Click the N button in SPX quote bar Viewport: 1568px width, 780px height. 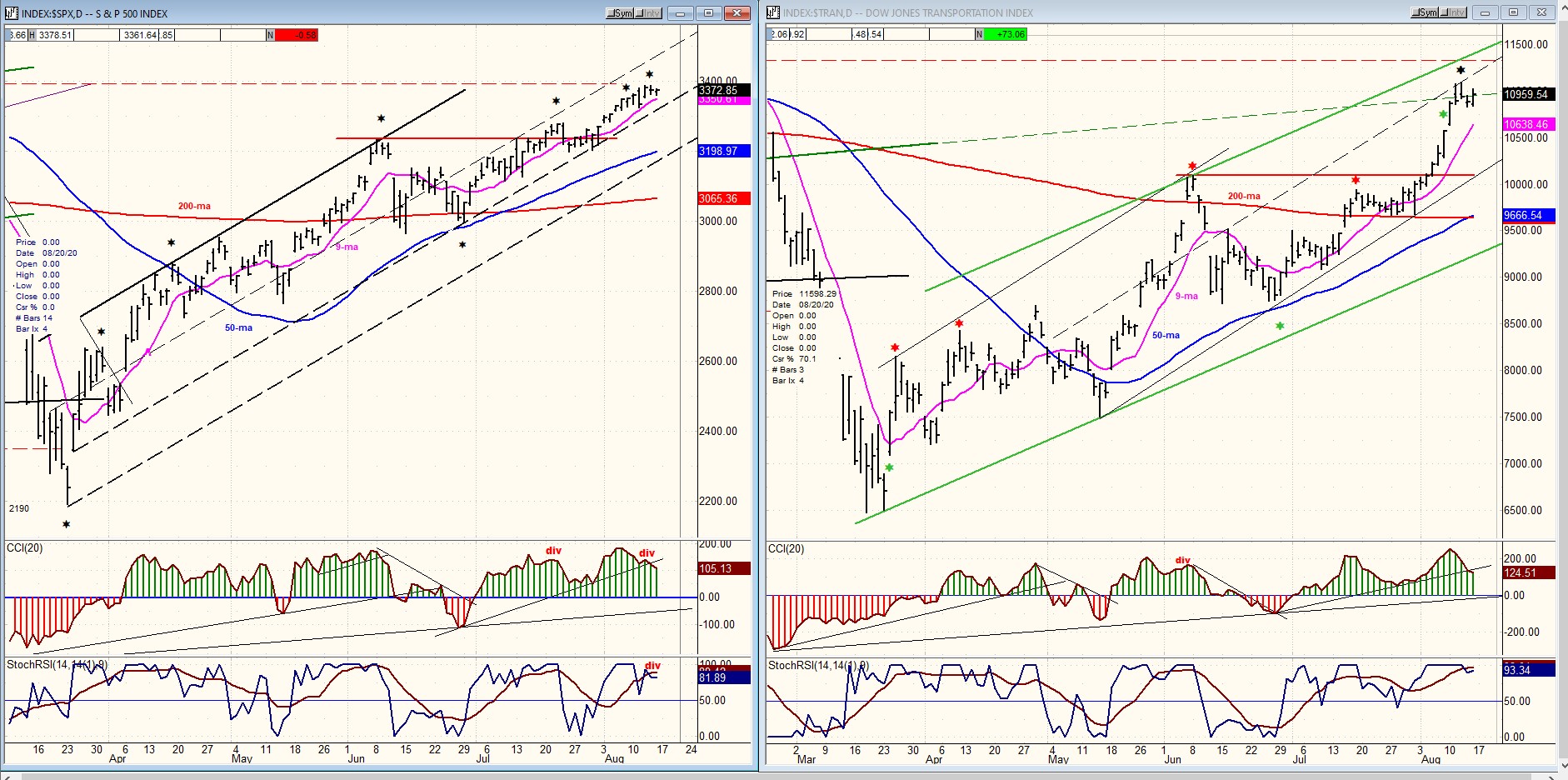(x=271, y=35)
